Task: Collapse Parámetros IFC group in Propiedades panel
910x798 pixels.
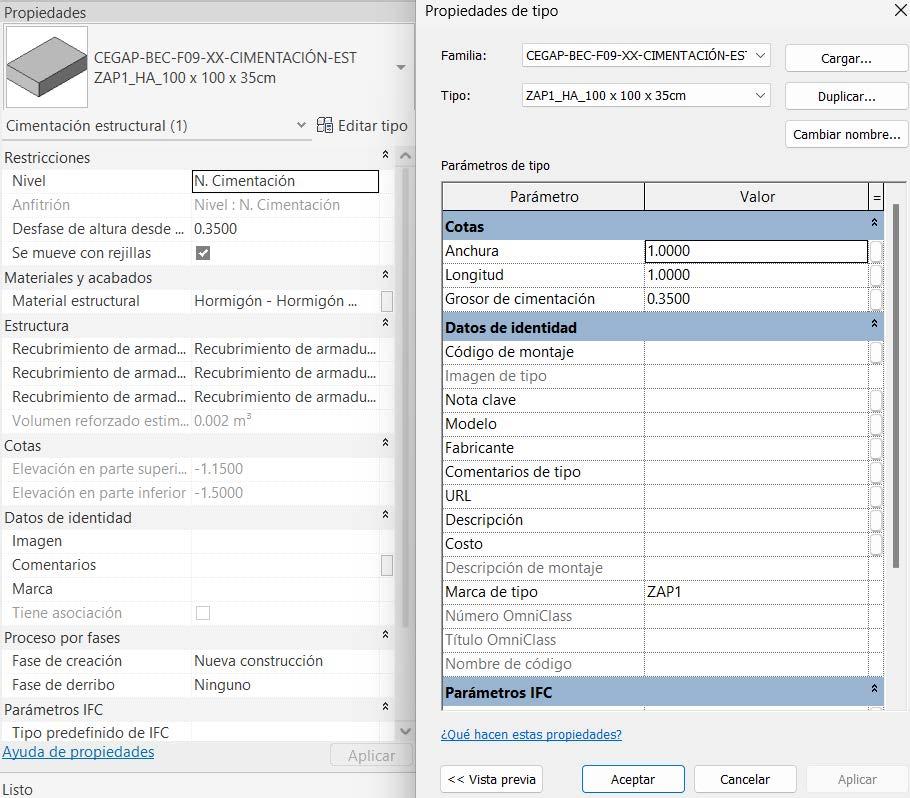Action: click(x=385, y=706)
